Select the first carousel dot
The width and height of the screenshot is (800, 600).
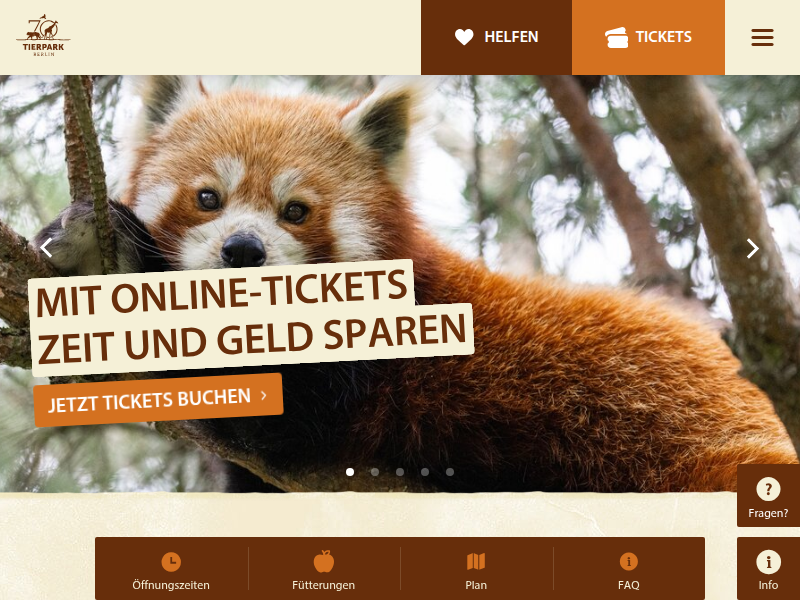tap(350, 472)
